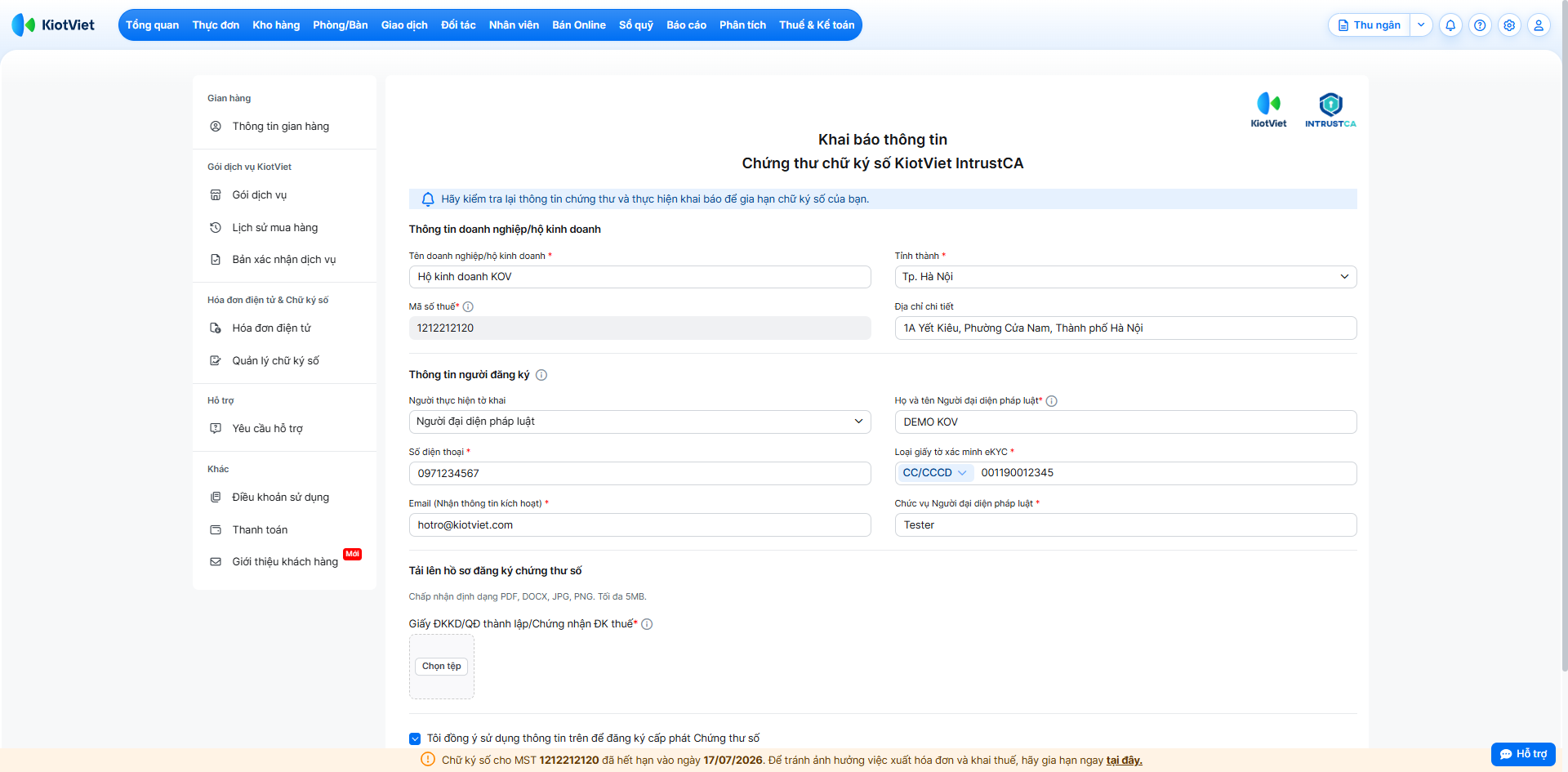Open the Người thực hiện tờ khai dropdown
Viewport: 1568px width, 772px height.
pyautogui.click(x=639, y=422)
